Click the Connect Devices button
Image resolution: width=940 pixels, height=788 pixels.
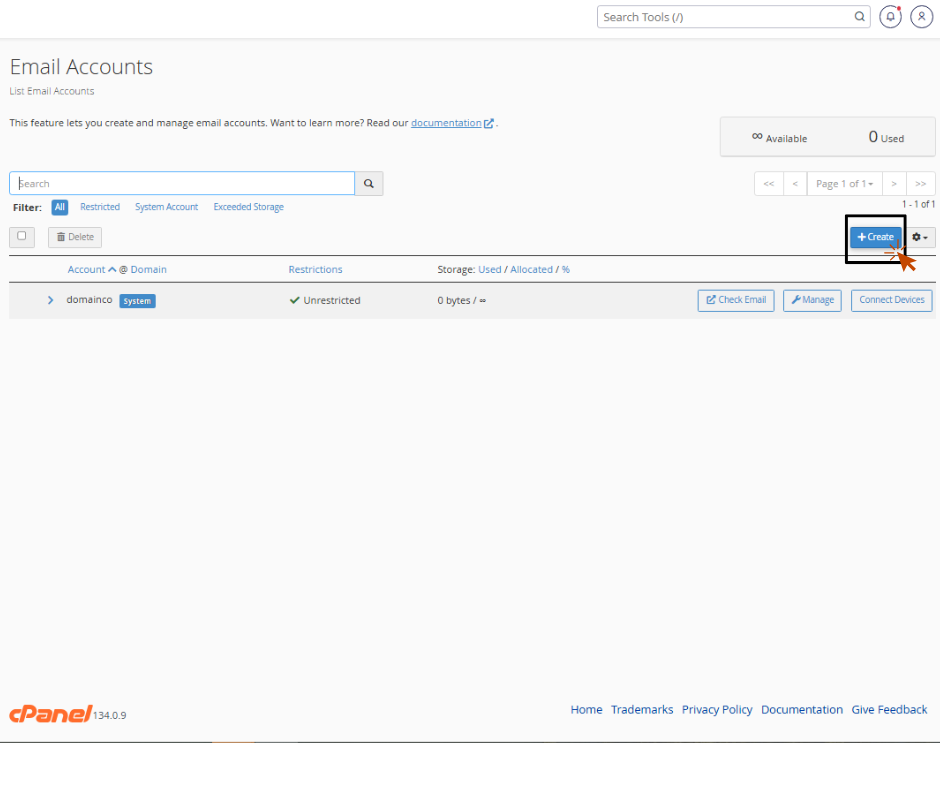click(x=891, y=300)
